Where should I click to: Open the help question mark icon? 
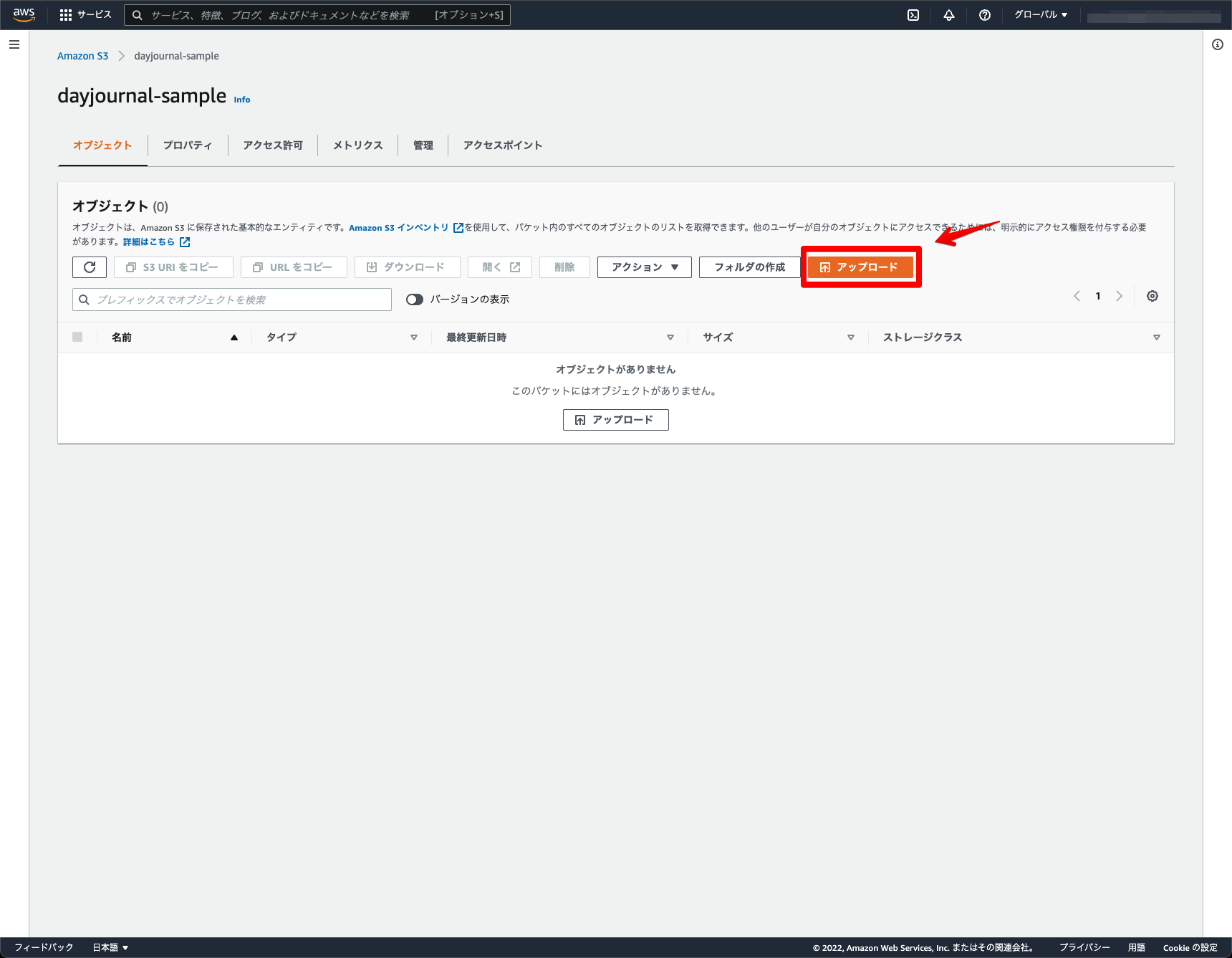pos(985,15)
